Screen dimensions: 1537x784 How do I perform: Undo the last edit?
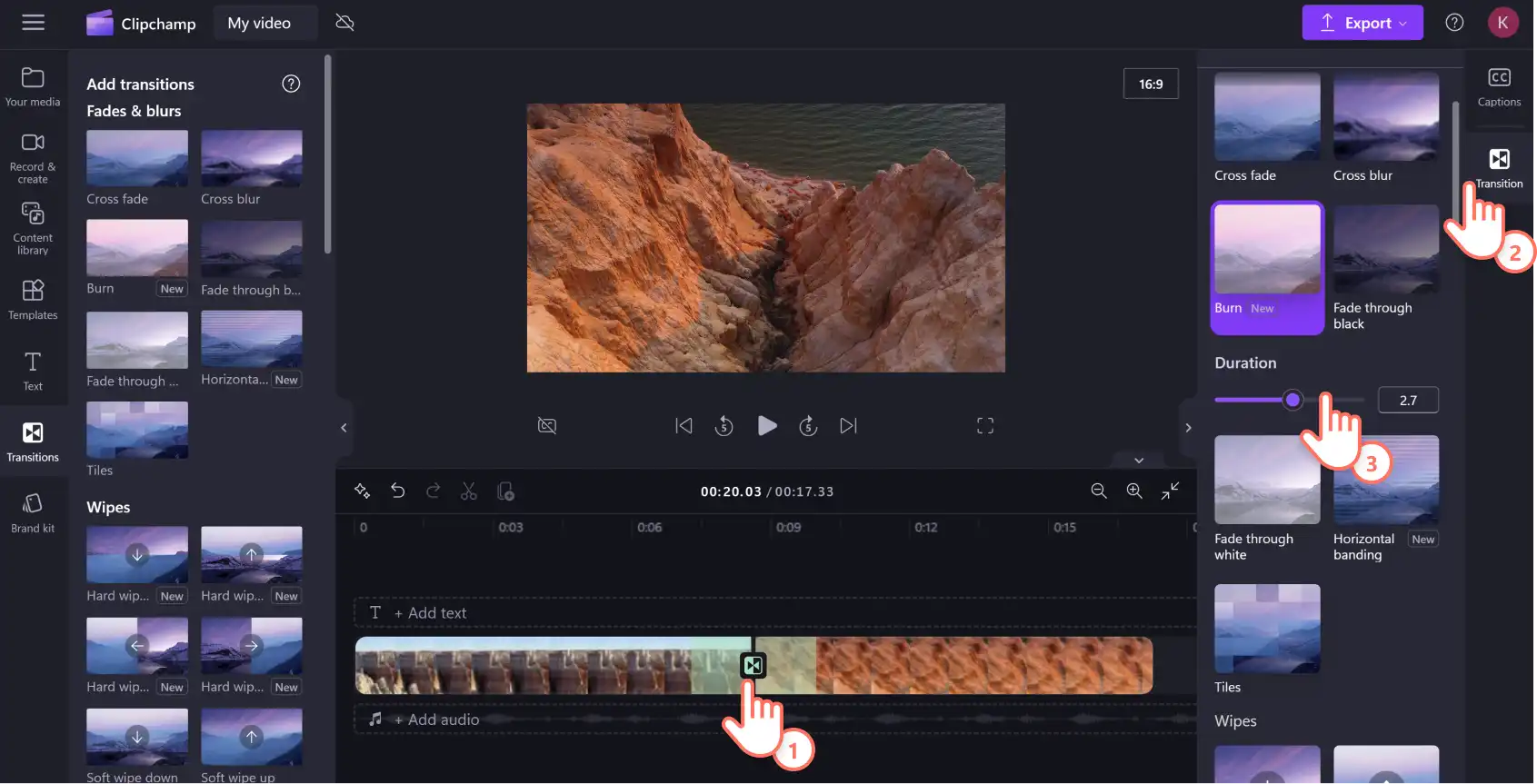click(398, 491)
